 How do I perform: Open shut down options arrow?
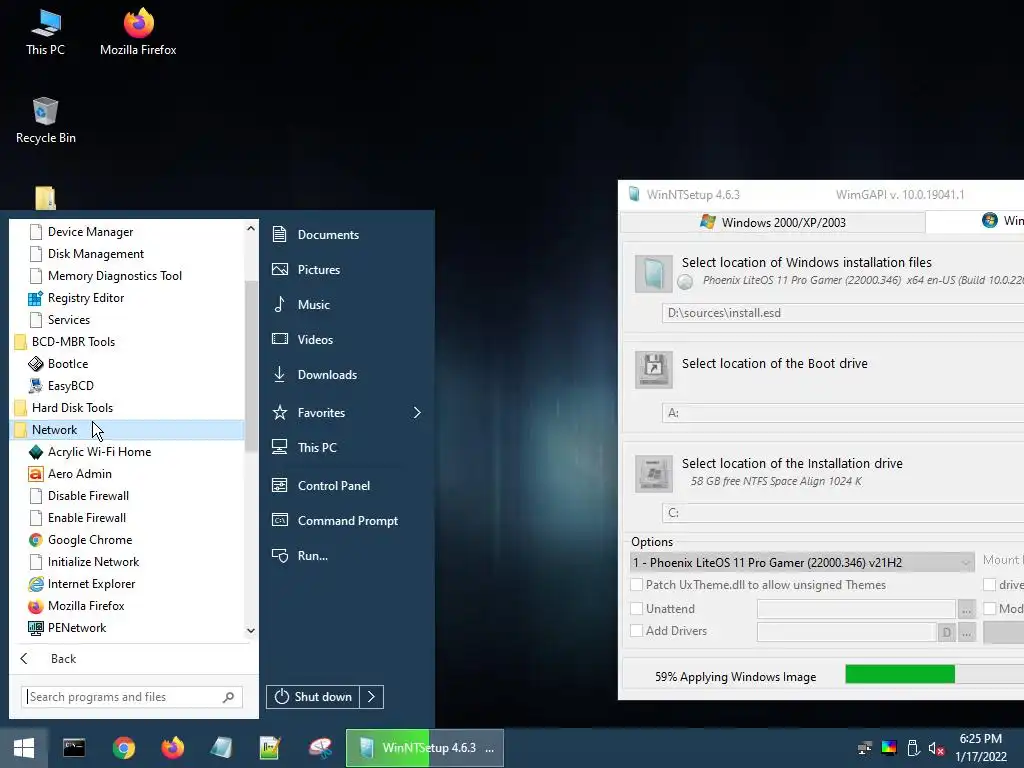click(371, 697)
